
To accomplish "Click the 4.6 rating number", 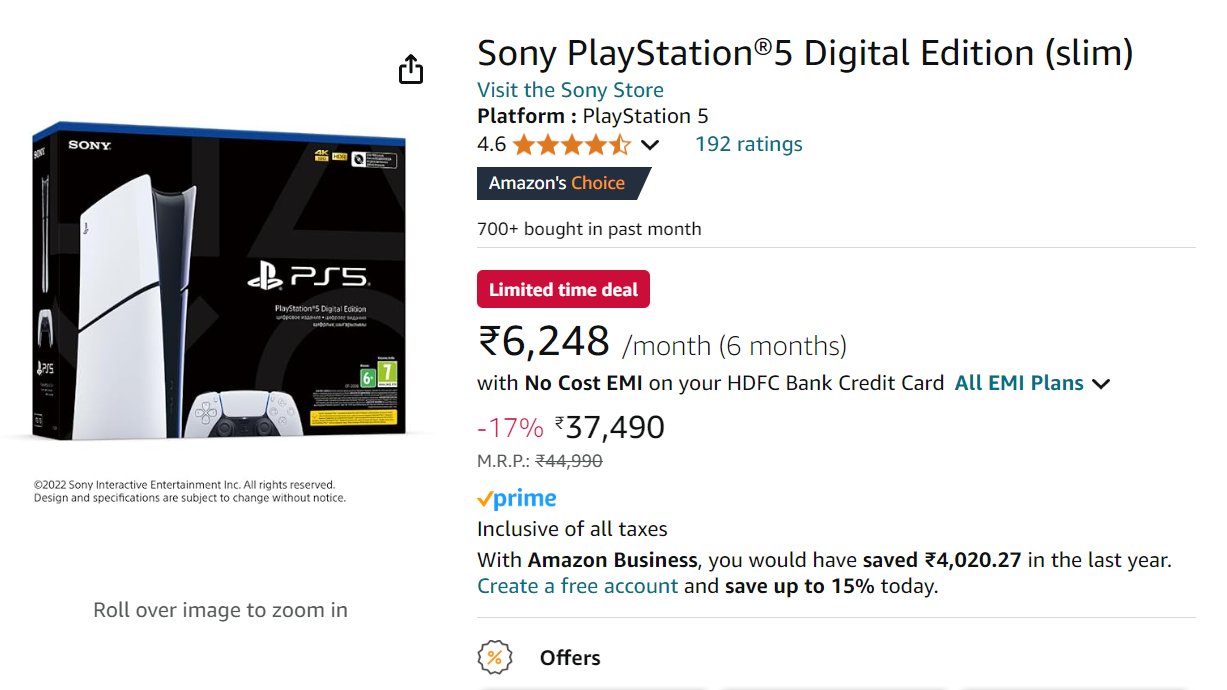I will (x=491, y=145).
